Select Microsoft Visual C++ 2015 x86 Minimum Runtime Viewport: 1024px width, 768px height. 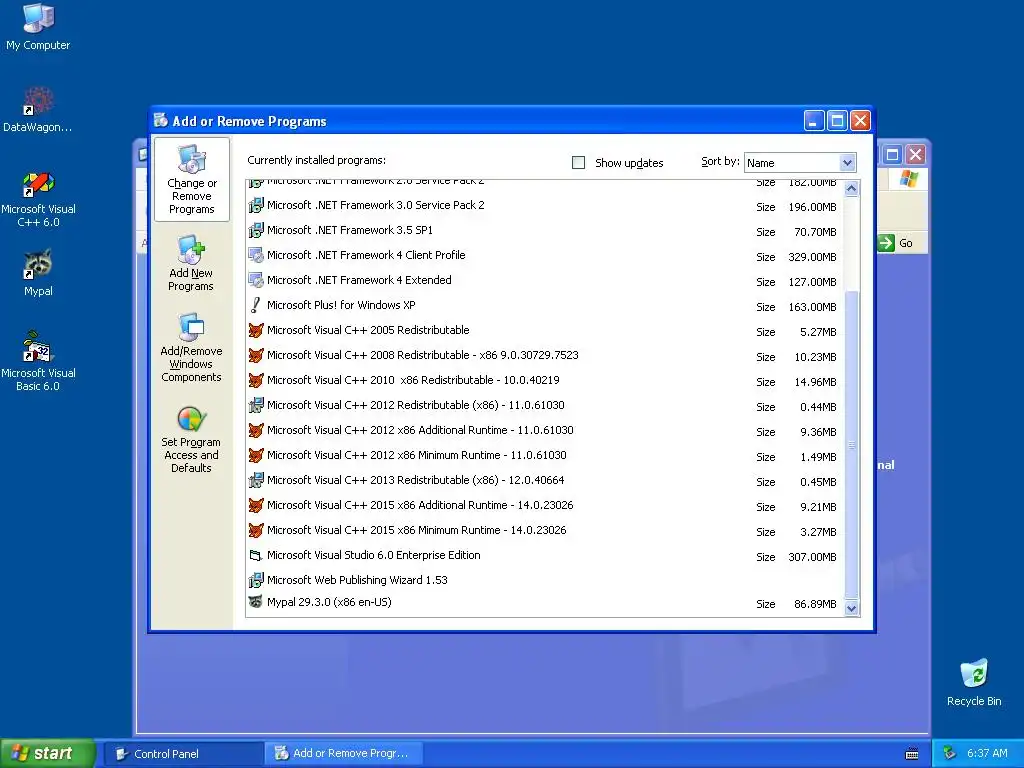point(545,530)
